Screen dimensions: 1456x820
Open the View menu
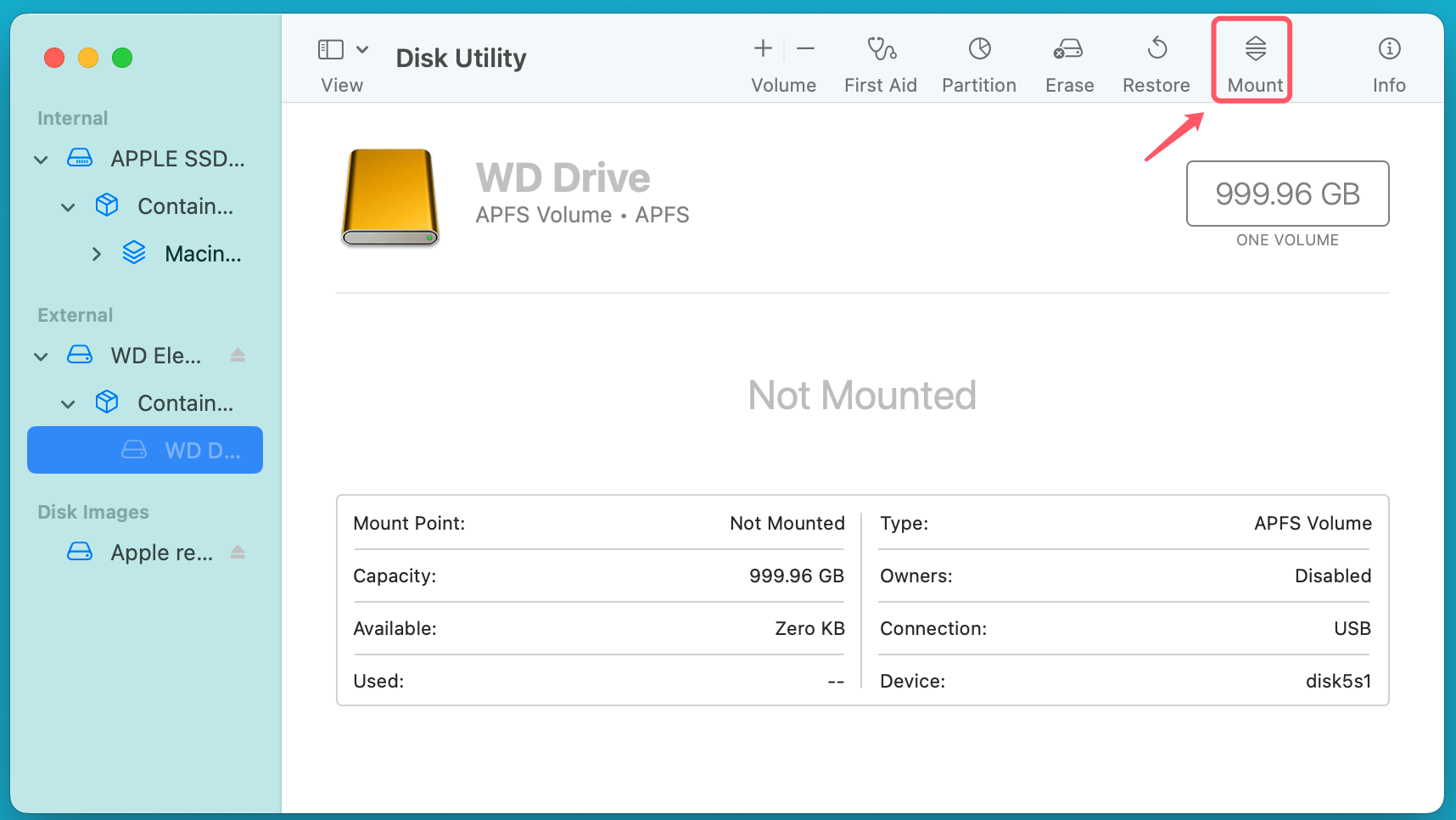pos(342,85)
